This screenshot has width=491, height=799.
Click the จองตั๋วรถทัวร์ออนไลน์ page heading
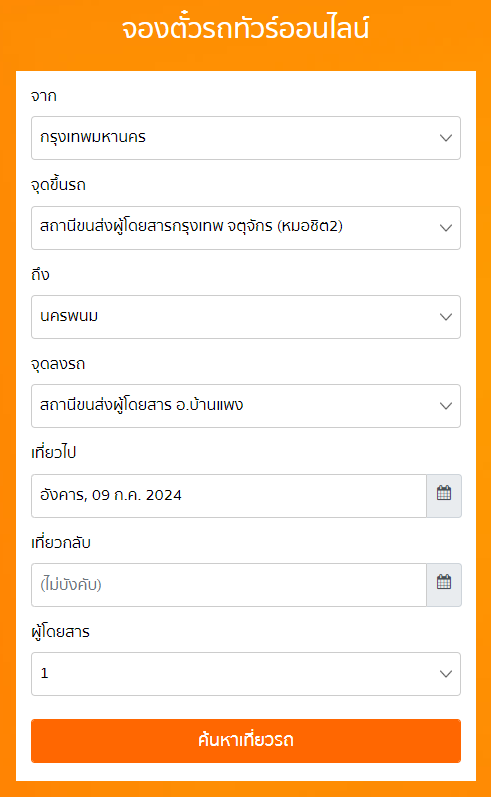click(x=246, y=29)
